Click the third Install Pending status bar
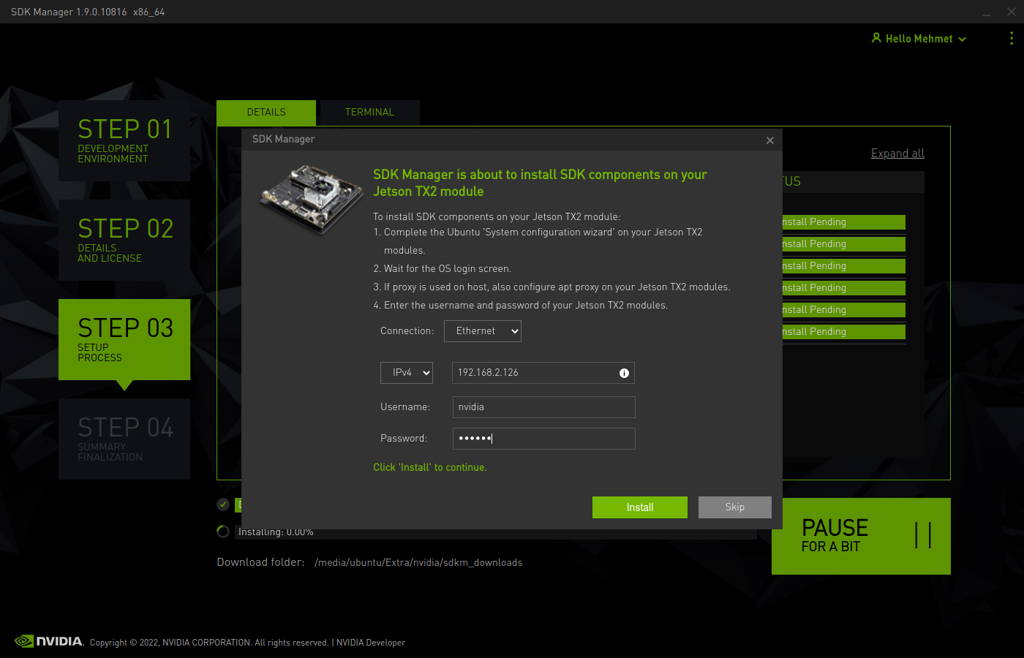 [844, 266]
